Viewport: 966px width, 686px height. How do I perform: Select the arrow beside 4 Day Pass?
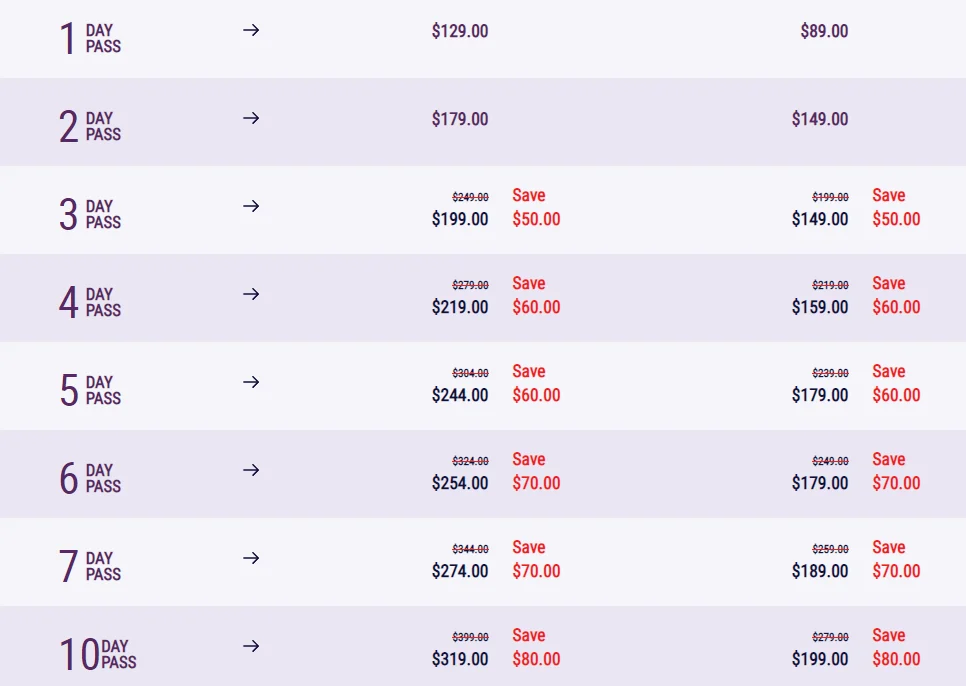tap(251, 294)
